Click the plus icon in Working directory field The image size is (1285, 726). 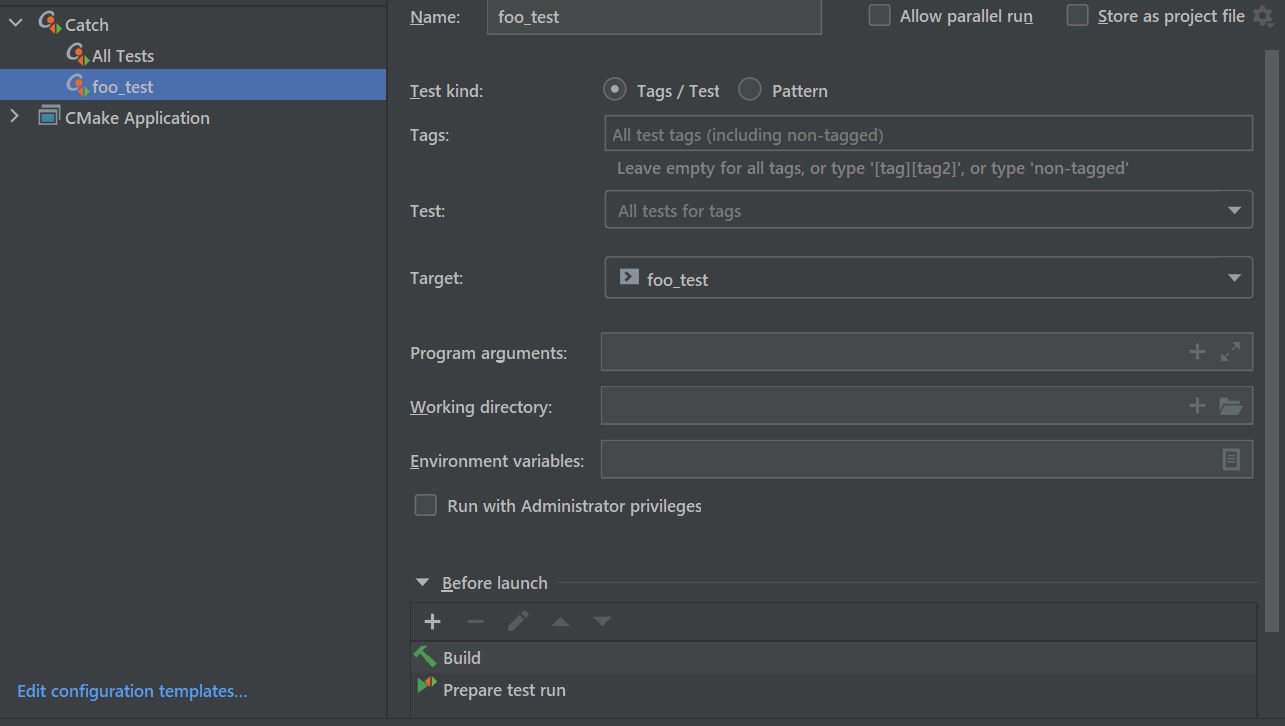pos(1197,406)
